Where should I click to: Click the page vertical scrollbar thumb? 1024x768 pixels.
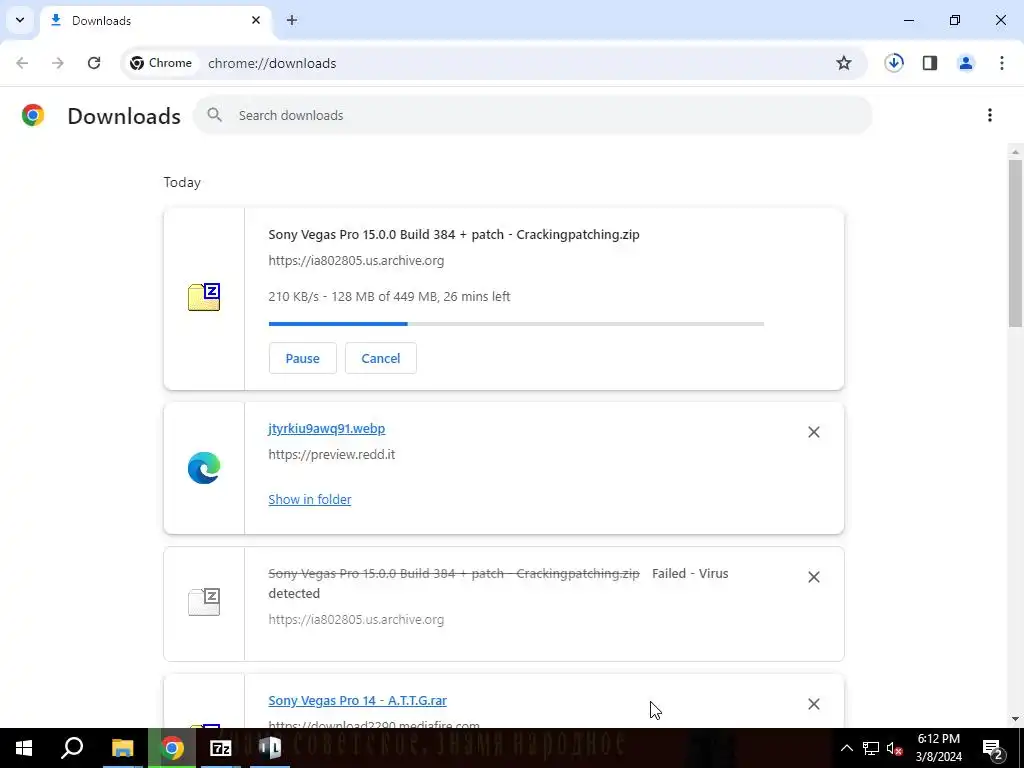pyautogui.click(x=1015, y=242)
